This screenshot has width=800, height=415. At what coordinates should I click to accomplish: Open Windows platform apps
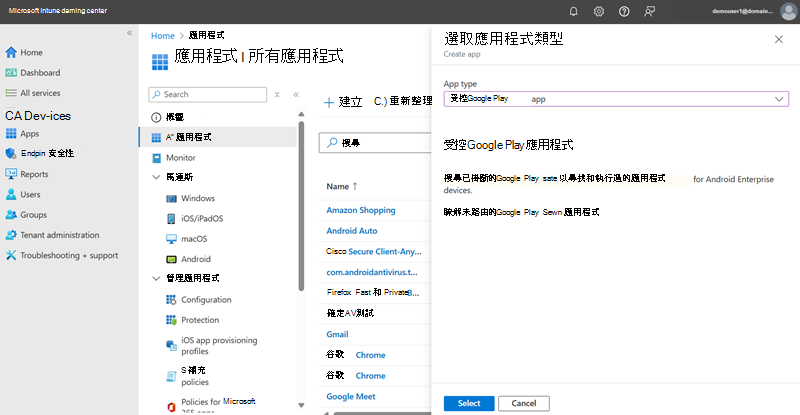(x=198, y=198)
